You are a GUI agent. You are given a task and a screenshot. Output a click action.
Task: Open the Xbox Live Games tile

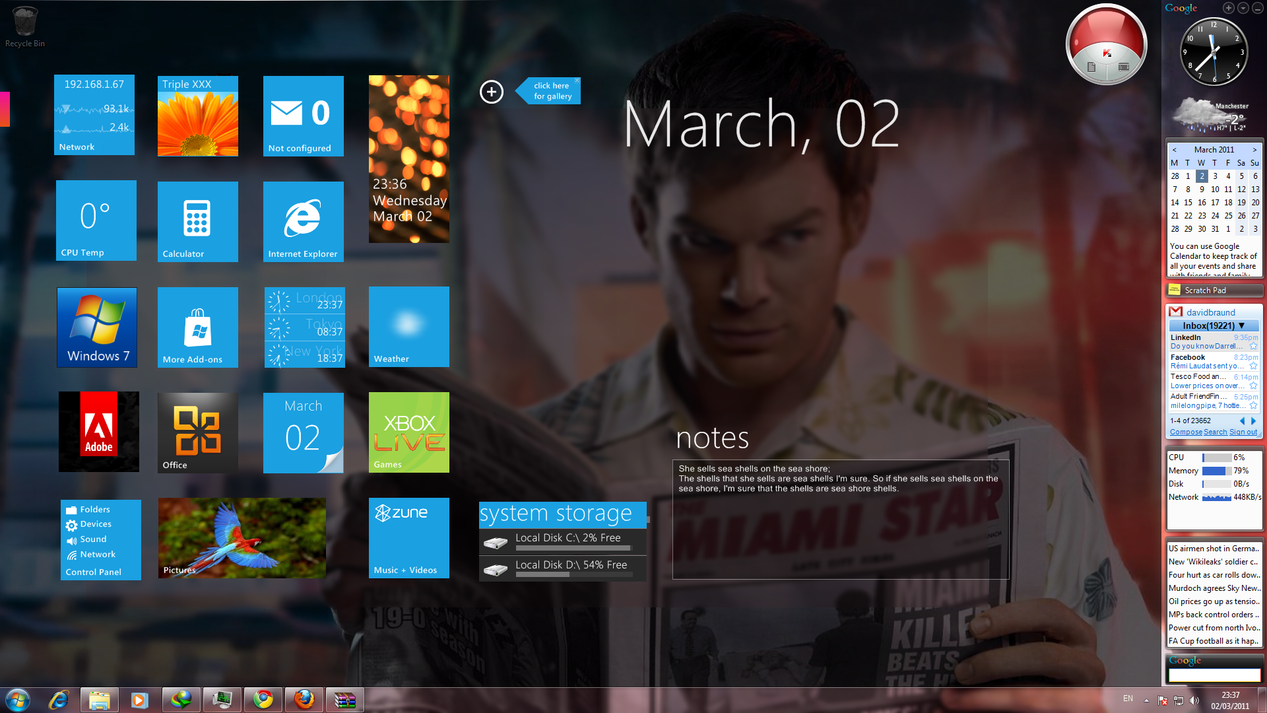coord(409,432)
